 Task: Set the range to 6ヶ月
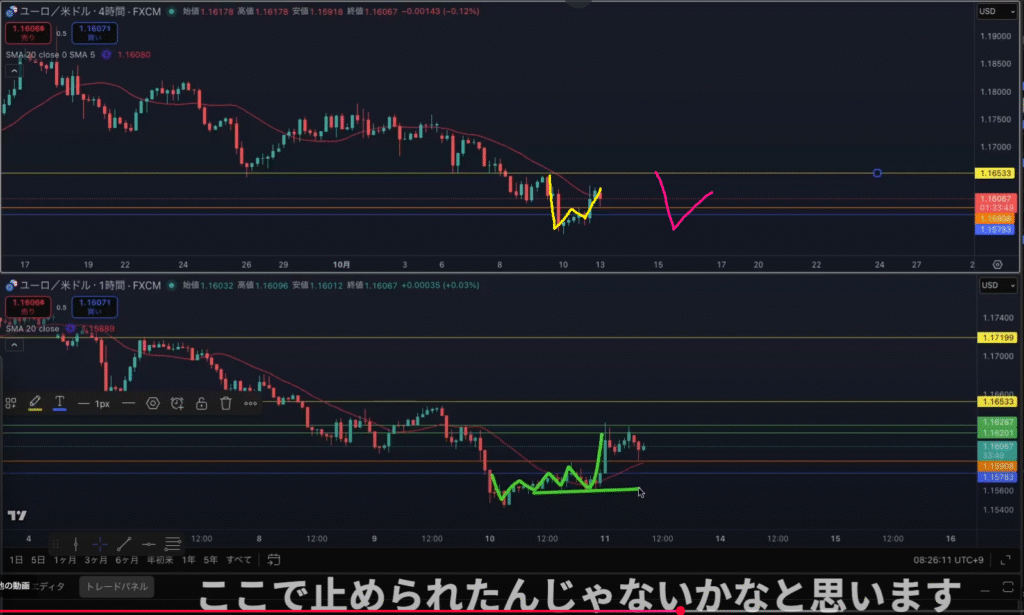(x=127, y=560)
